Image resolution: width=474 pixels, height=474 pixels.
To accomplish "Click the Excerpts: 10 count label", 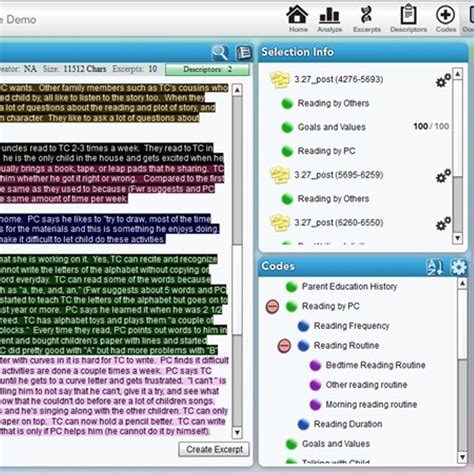I will pos(135,69).
